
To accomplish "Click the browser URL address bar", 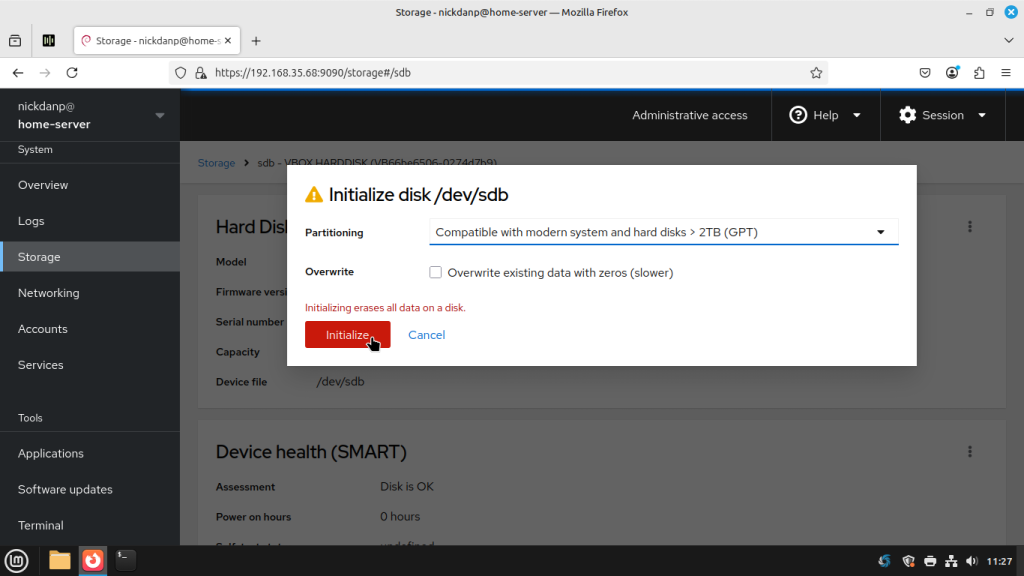I will click(500, 73).
